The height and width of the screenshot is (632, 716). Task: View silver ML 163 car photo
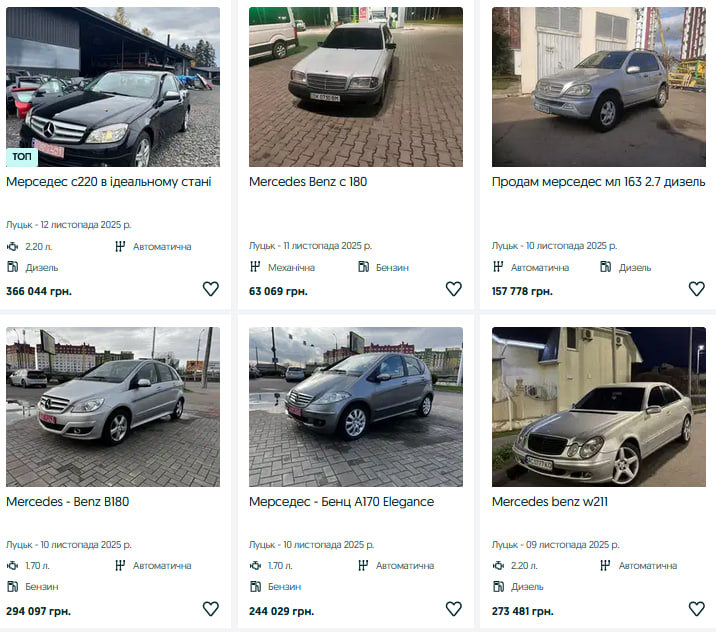point(598,87)
